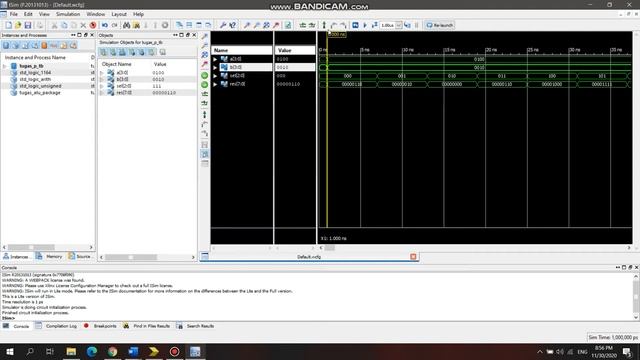Open File Explorer from Windows taskbar
Viewport: 640px width, 360px height.
click(71, 351)
